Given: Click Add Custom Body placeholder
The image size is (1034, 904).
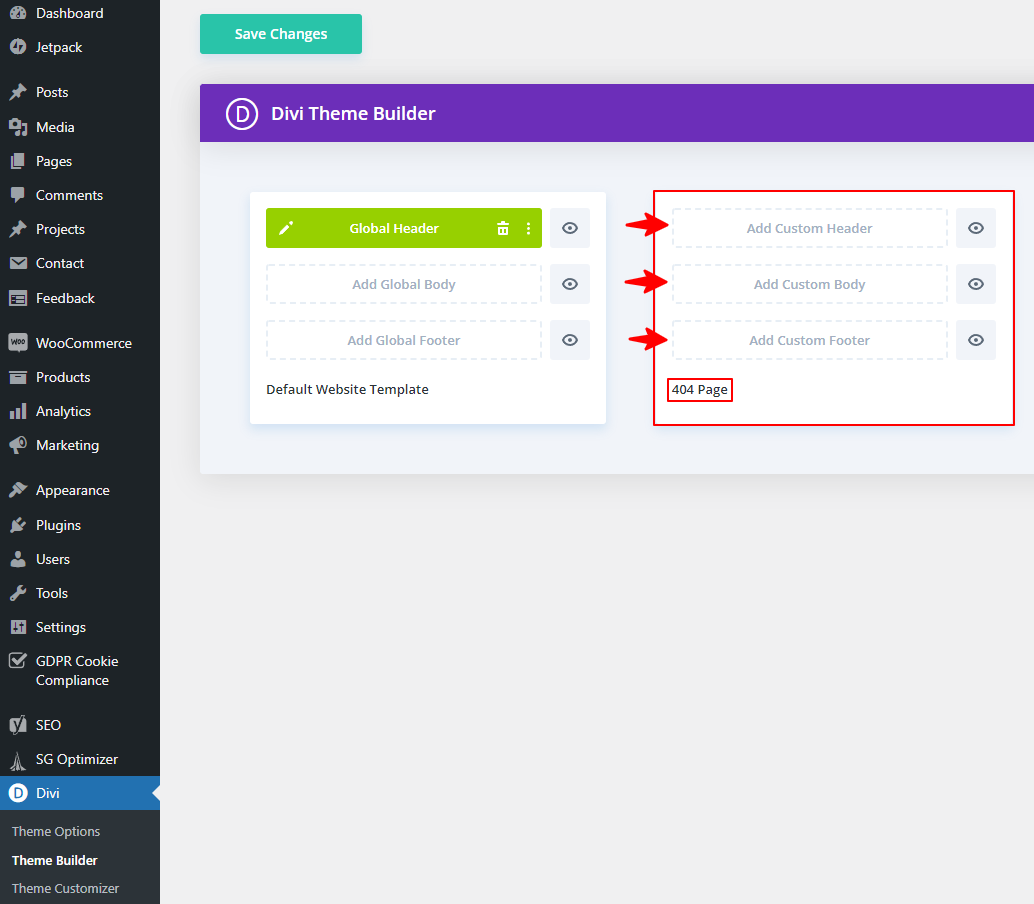Looking at the screenshot, I should (810, 284).
